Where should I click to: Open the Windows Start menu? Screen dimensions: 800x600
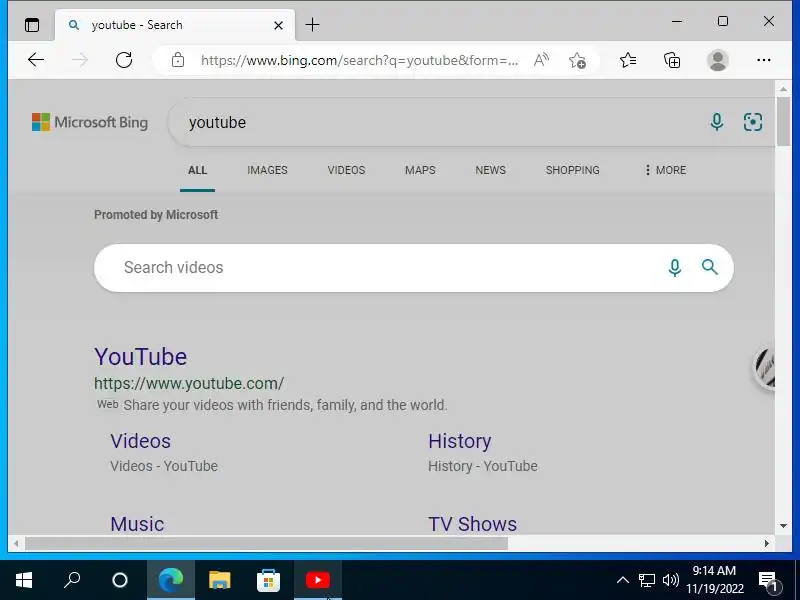tap(24, 580)
